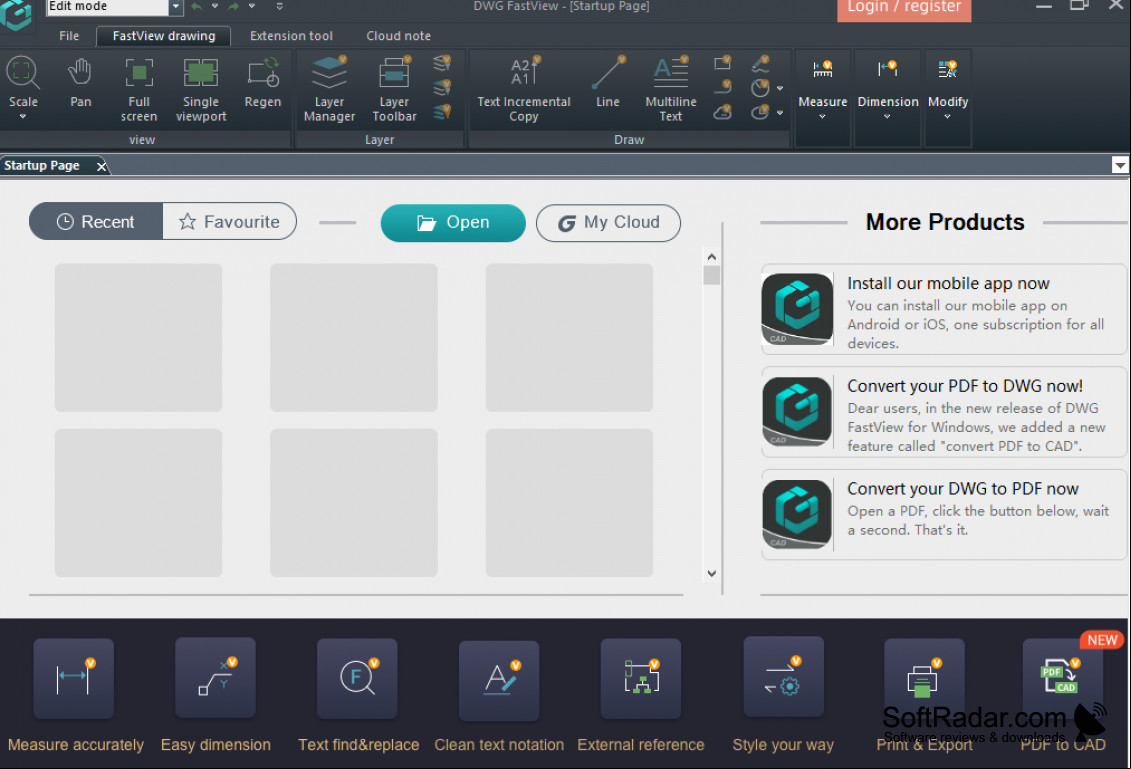The width and height of the screenshot is (1131, 769).
Task: Expand the Edit mode dropdown
Action: tap(175, 6)
